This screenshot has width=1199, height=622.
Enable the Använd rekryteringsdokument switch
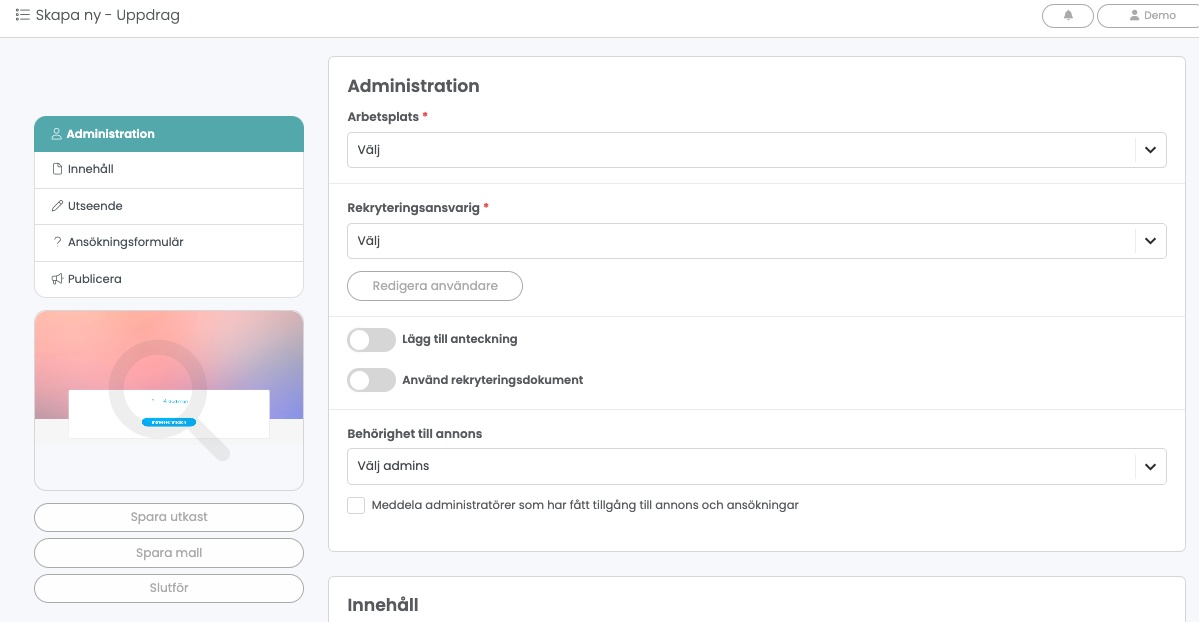372,380
